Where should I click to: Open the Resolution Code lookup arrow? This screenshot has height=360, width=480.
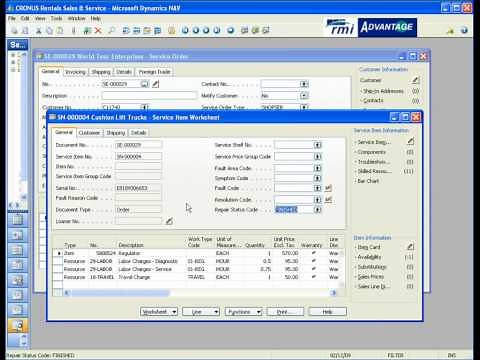[318, 200]
